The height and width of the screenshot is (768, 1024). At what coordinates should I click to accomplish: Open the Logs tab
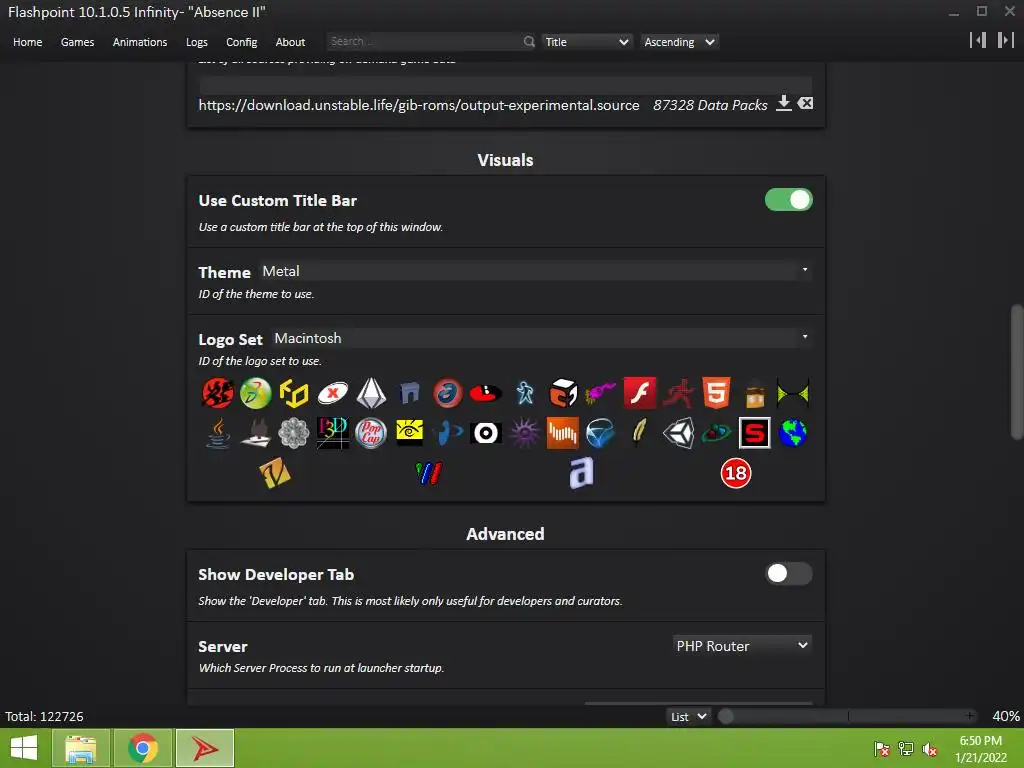pos(197,42)
